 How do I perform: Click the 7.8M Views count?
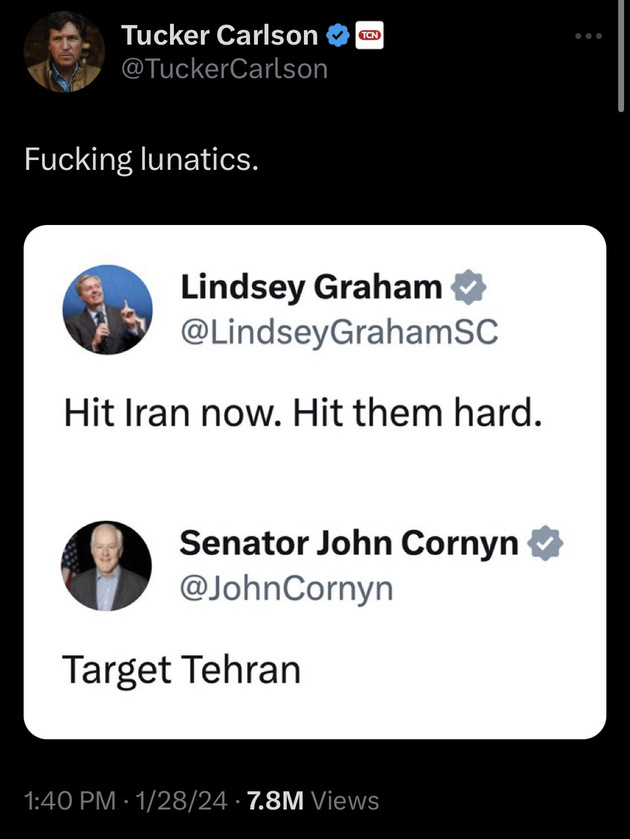click(313, 800)
